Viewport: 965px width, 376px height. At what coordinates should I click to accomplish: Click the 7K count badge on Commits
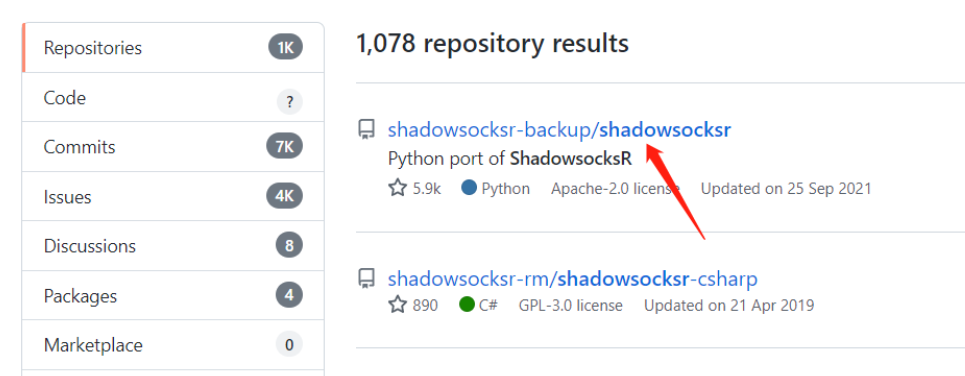(285, 147)
